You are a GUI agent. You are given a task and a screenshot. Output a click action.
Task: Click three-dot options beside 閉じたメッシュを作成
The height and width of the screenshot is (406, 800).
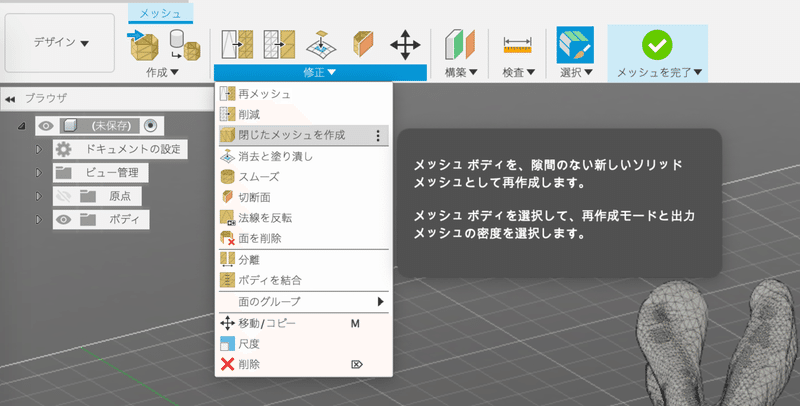[x=378, y=135]
